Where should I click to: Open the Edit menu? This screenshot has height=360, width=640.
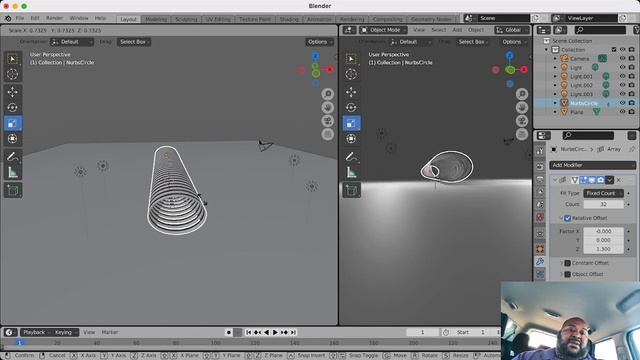(35, 18)
